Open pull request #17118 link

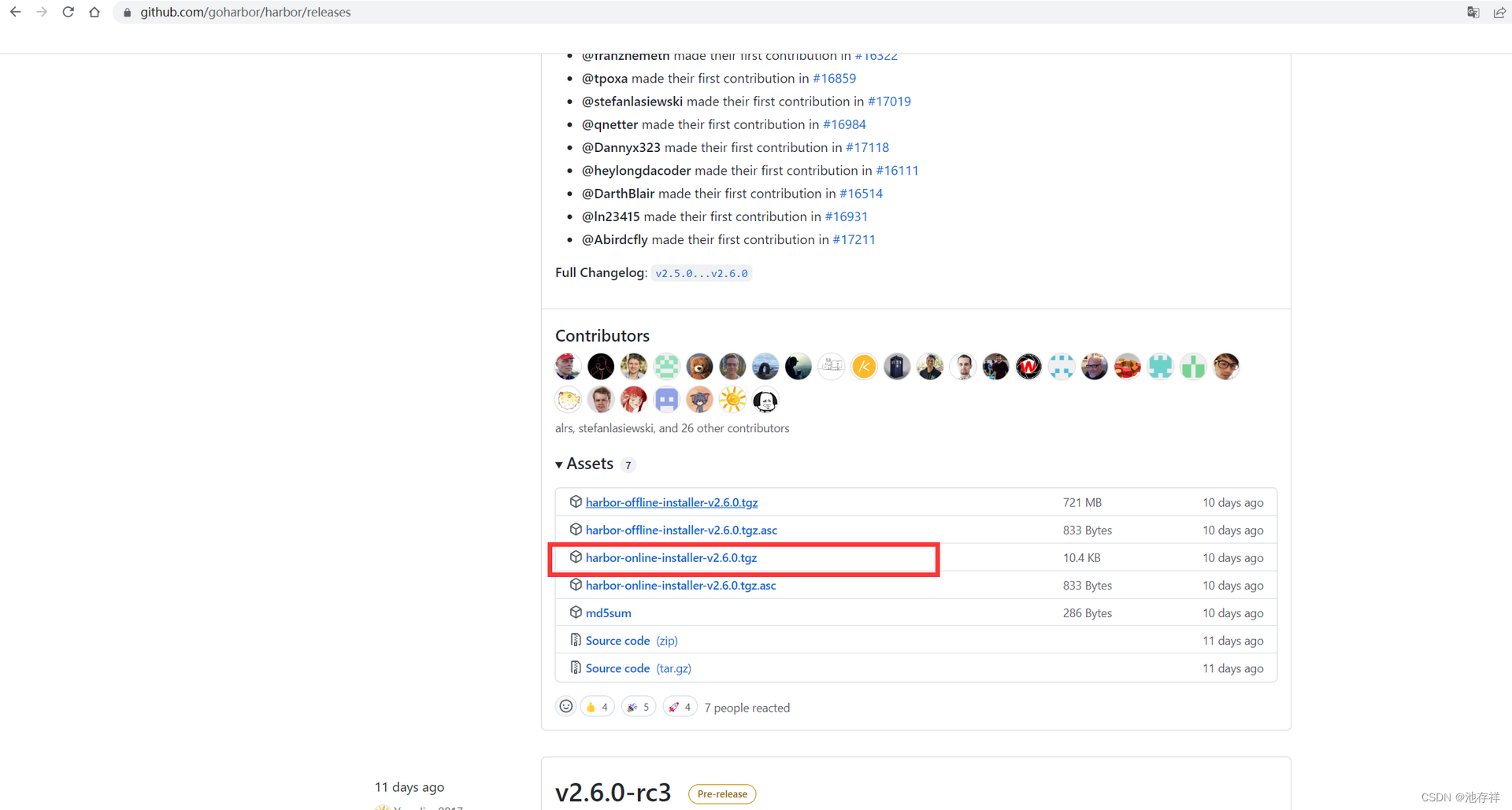point(867,147)
